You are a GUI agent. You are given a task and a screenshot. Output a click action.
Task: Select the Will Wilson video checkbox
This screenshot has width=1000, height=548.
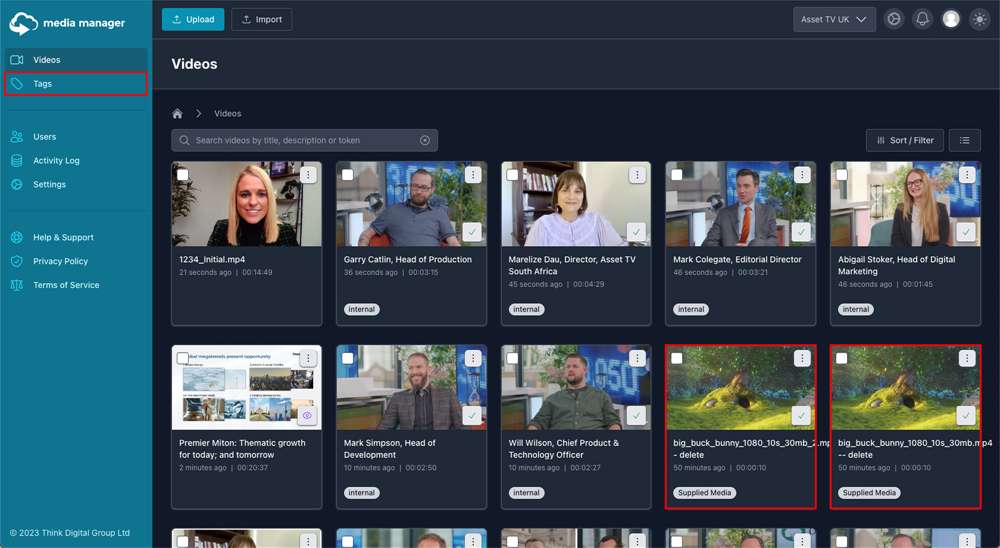tap(512, 359)
